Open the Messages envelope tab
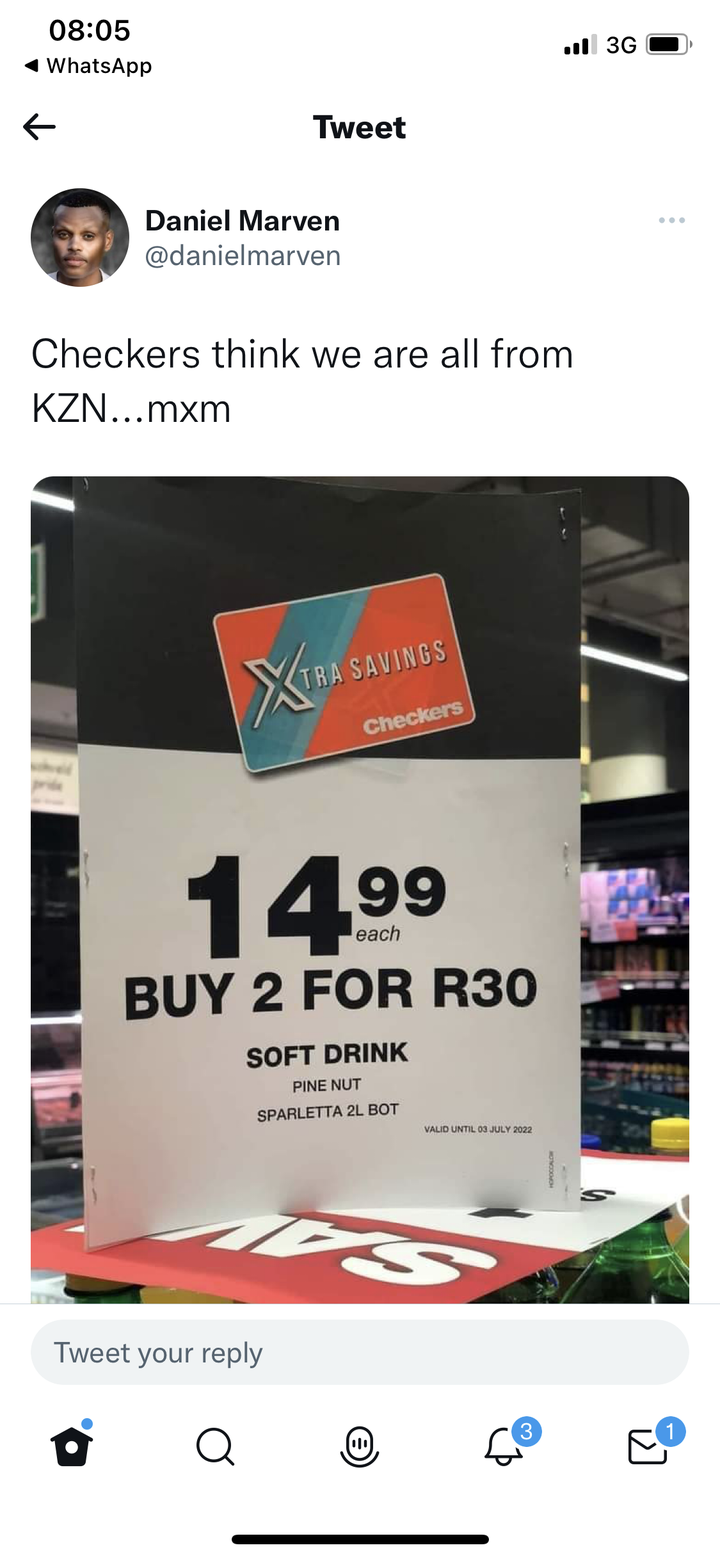This screenshot has width=720, height=1559. click(x=648, y=1447)
